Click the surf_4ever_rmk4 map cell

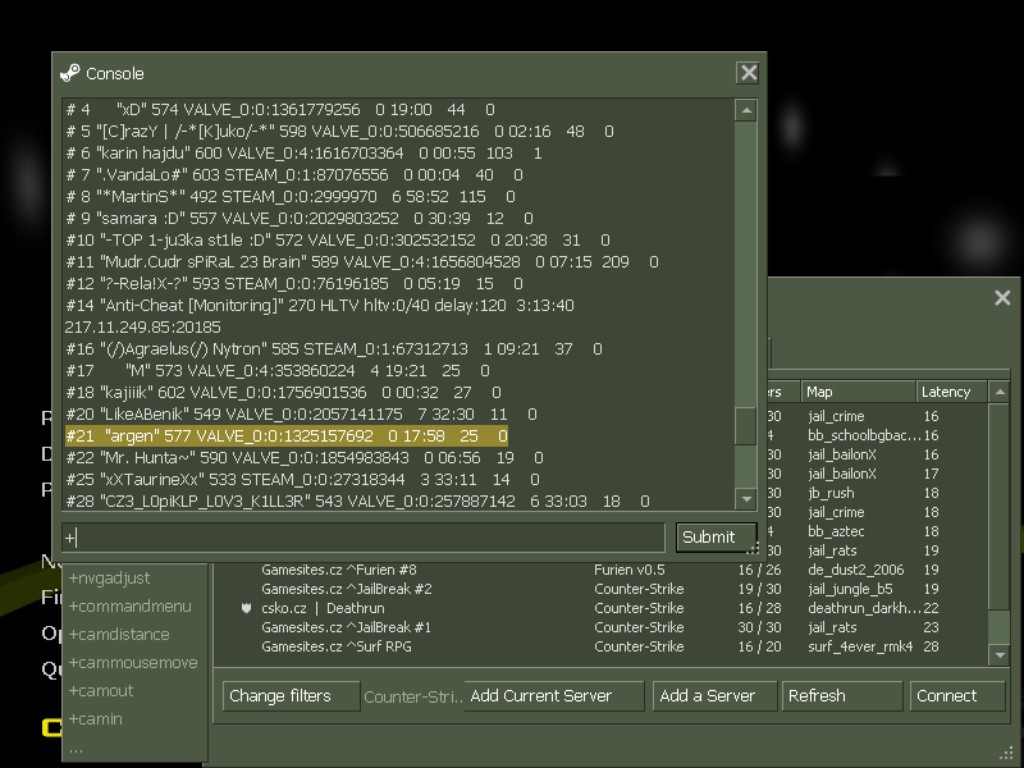click(x=860, y=647)
